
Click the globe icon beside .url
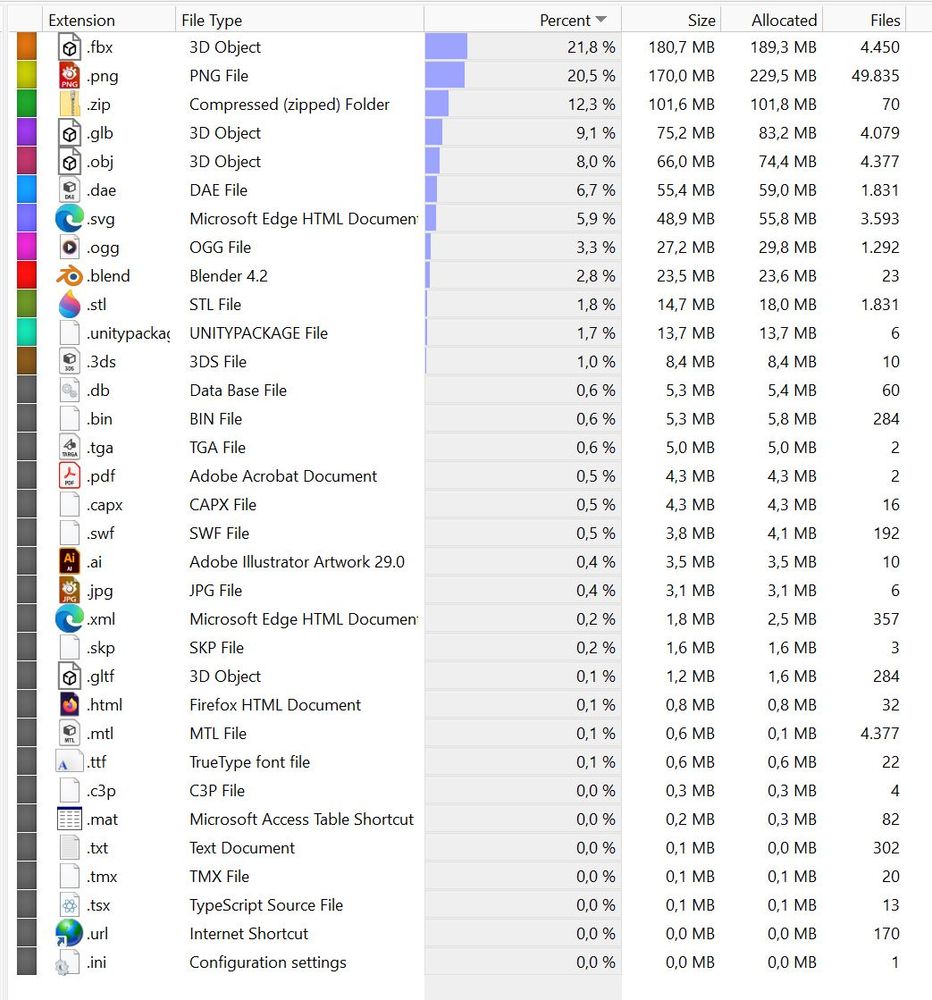(70, 934)
